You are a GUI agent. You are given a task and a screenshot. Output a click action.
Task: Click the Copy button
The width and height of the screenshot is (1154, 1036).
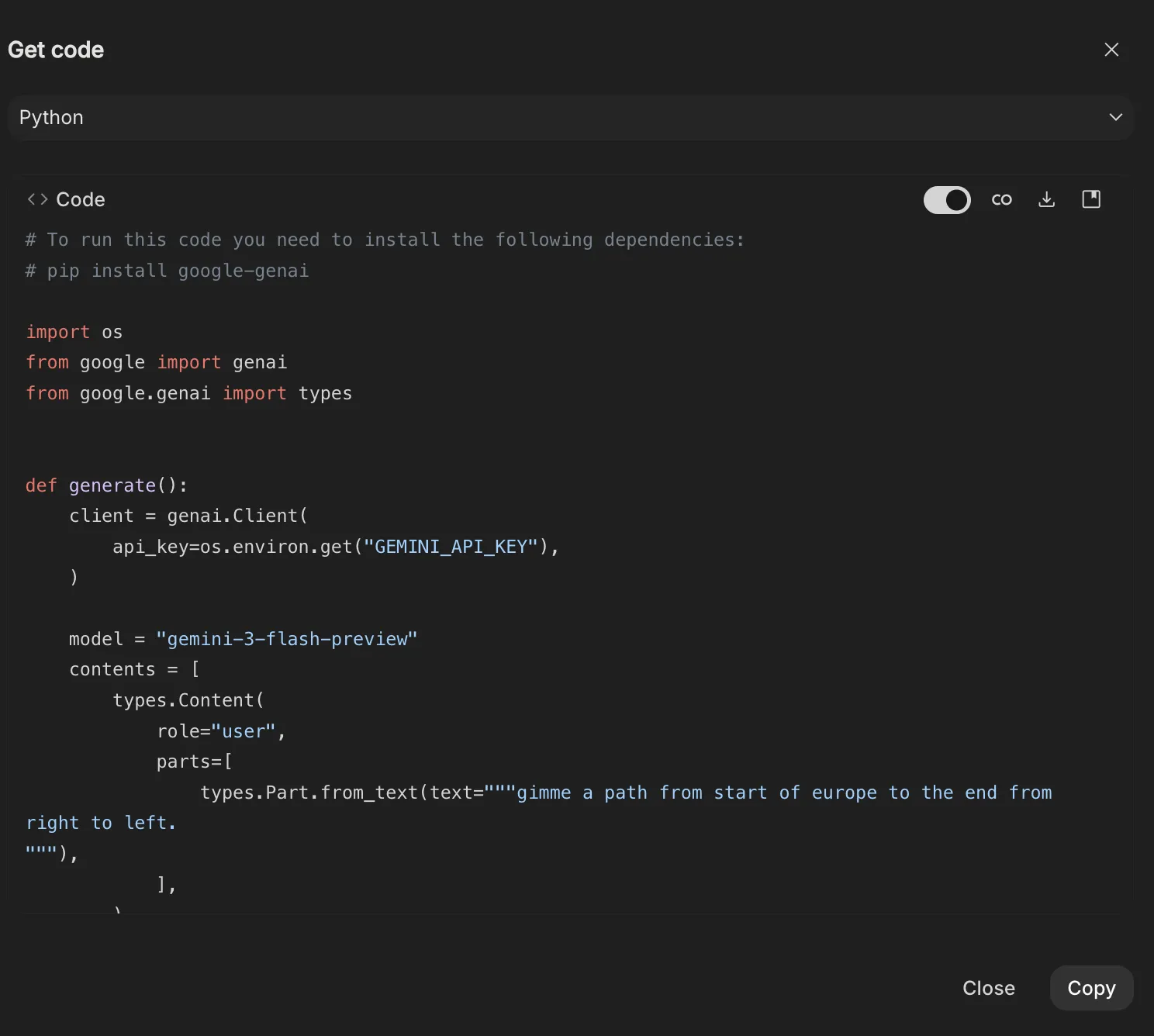pos(1091,988)
